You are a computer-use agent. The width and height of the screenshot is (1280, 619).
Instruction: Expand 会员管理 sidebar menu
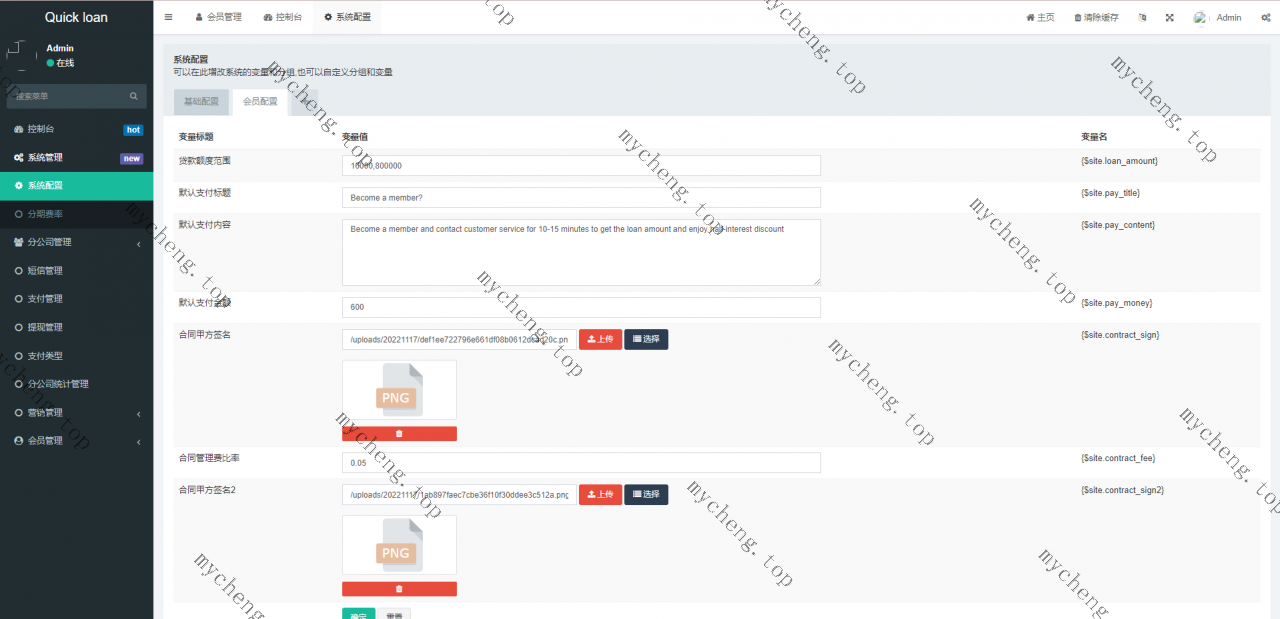[x=76, y=440]
